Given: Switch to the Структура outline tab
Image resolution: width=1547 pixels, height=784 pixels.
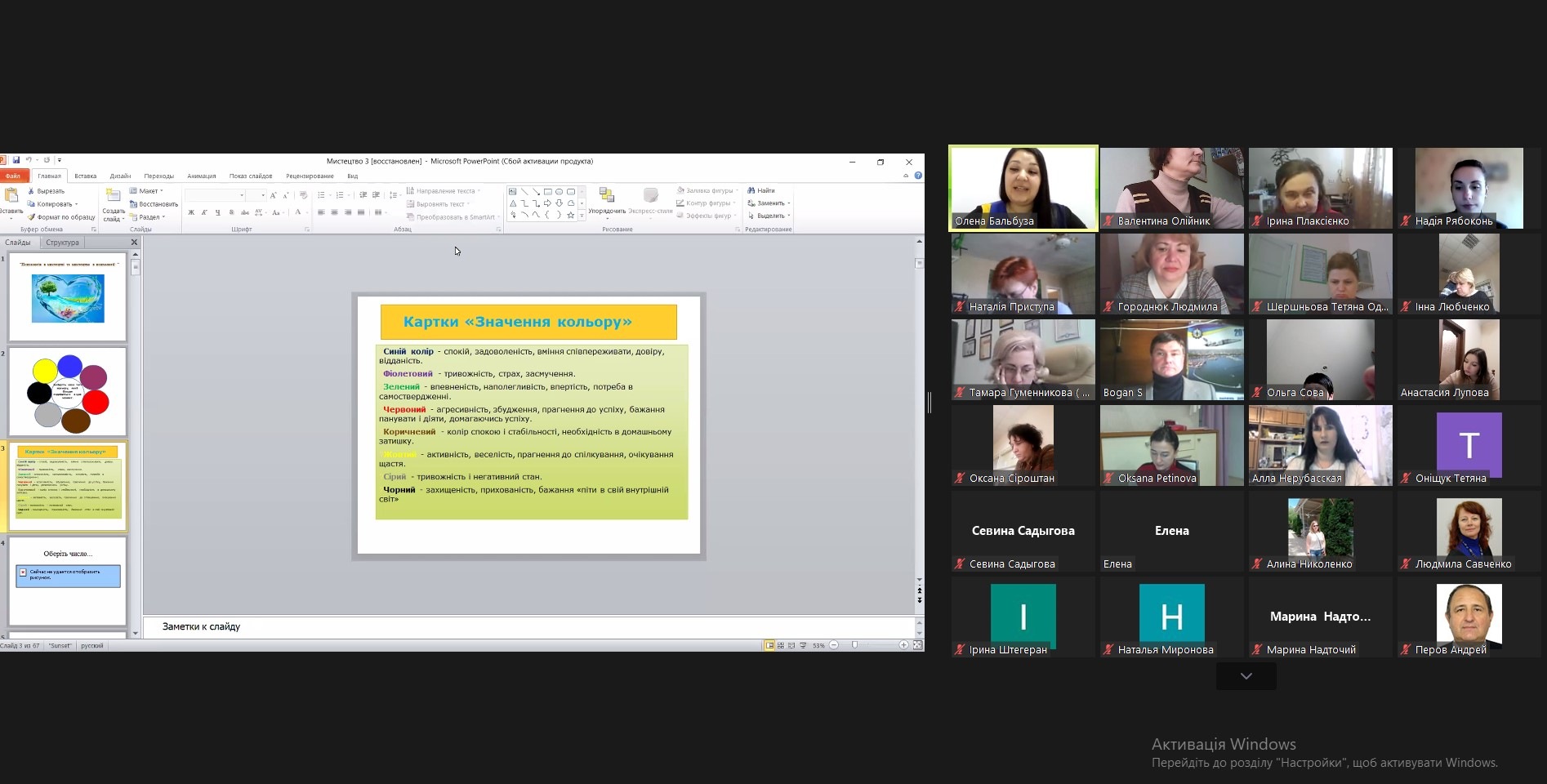Looking at the screenshot, I should click(x=62, y=243).
